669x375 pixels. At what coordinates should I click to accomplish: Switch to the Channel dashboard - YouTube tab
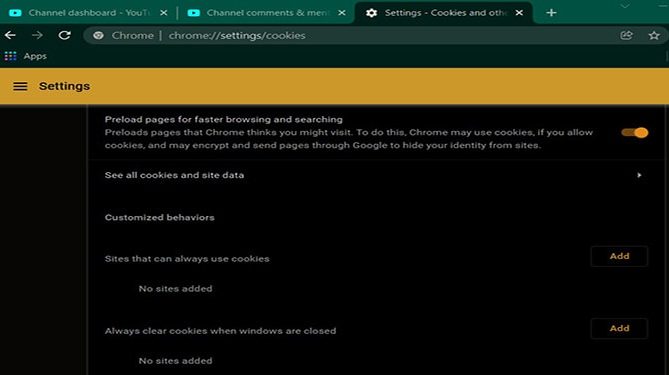point(88,13)
